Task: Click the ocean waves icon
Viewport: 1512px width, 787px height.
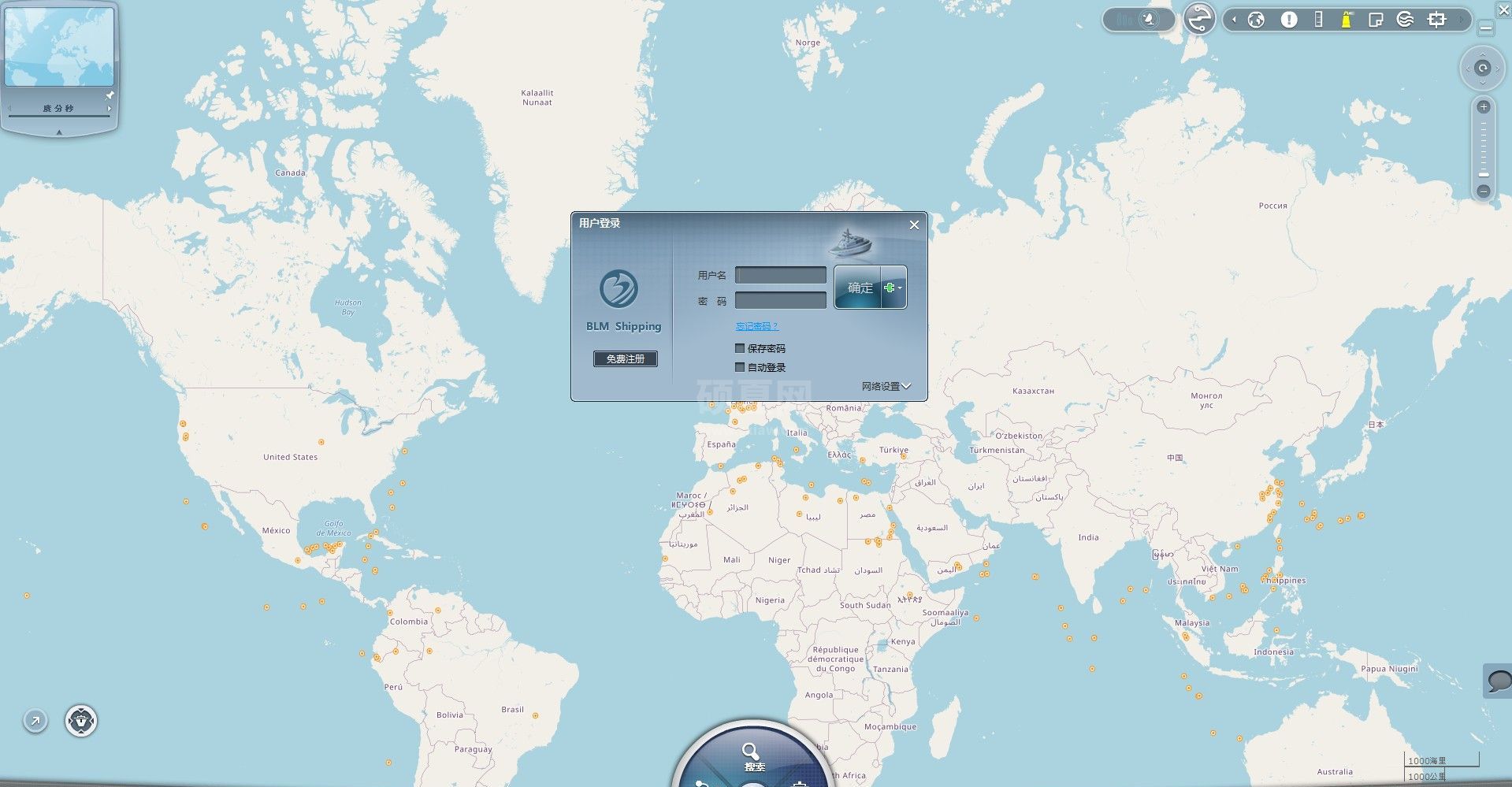Action: (1405, 20)
